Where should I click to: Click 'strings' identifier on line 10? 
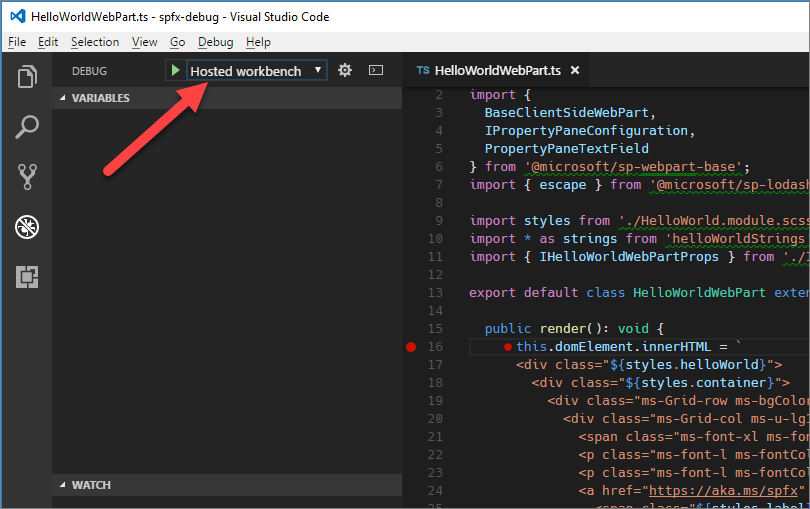click(x=590, y=239)
